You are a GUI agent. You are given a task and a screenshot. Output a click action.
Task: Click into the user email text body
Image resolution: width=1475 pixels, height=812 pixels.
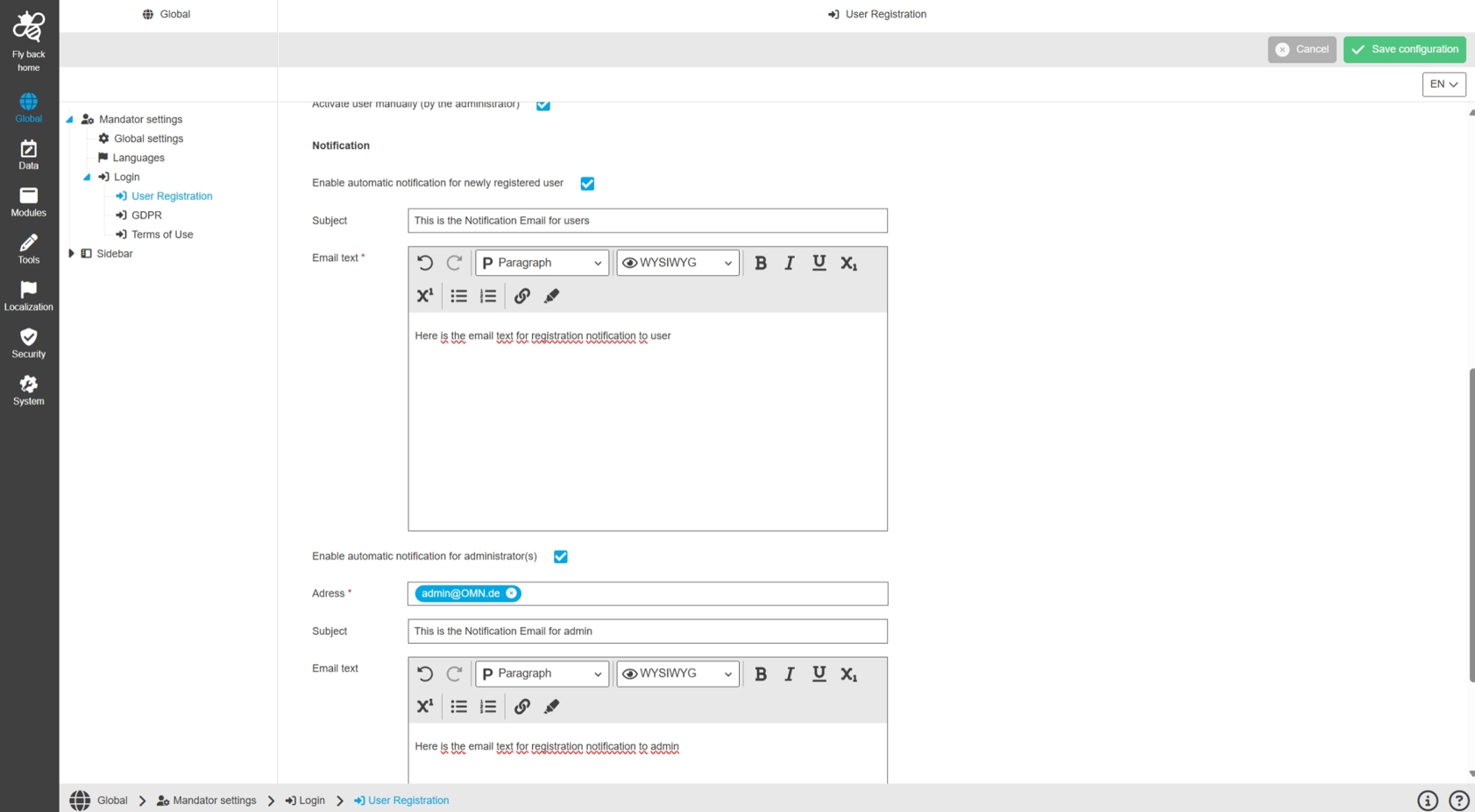coord(648,421)
